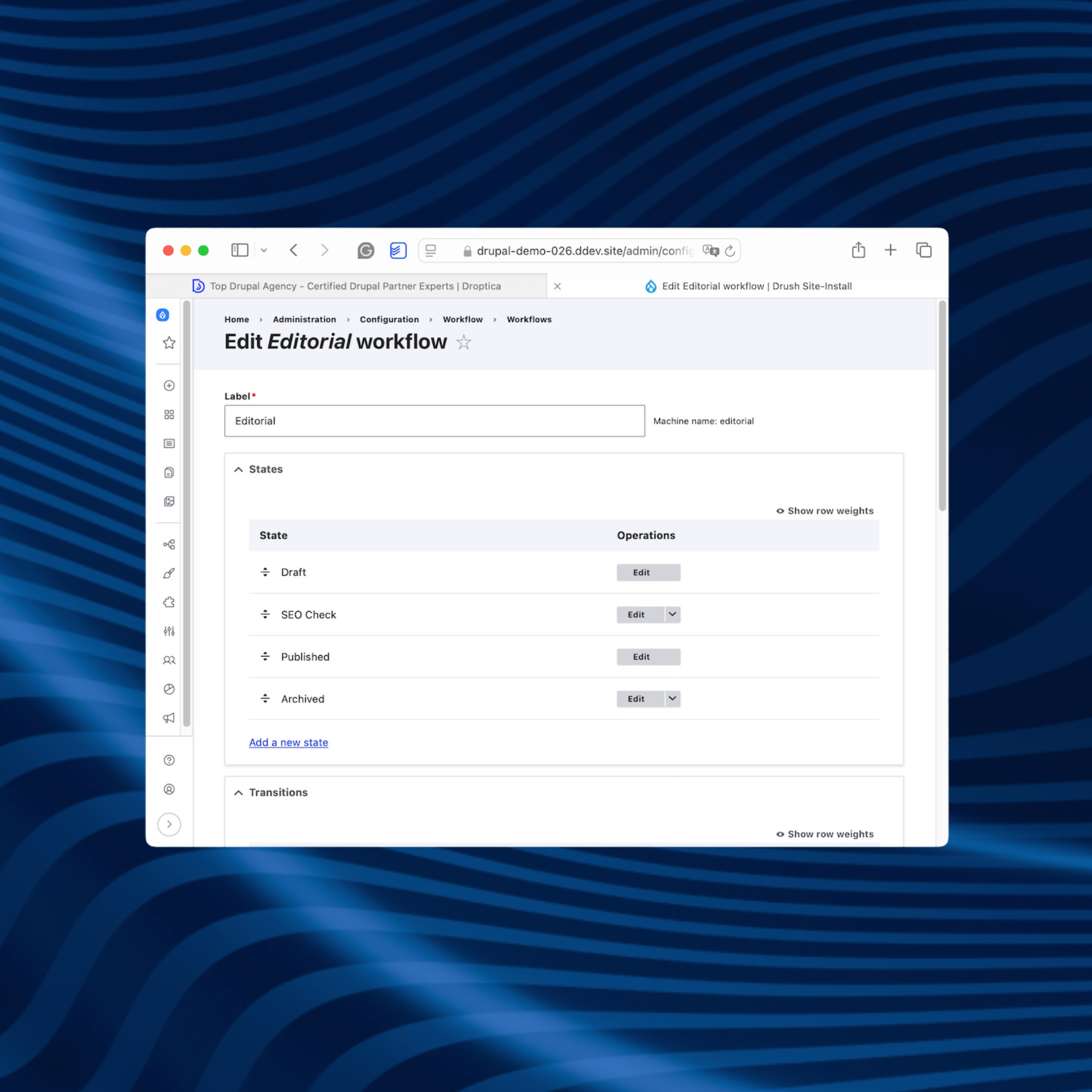Open the Help question mark icon
The width and height of the screenshot is (1092, 1092).
[169, 760]
